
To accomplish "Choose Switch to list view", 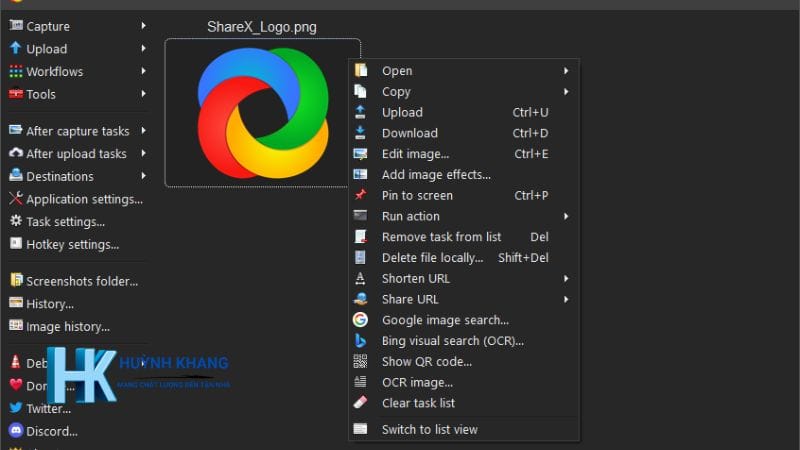I will coord(464,429).
